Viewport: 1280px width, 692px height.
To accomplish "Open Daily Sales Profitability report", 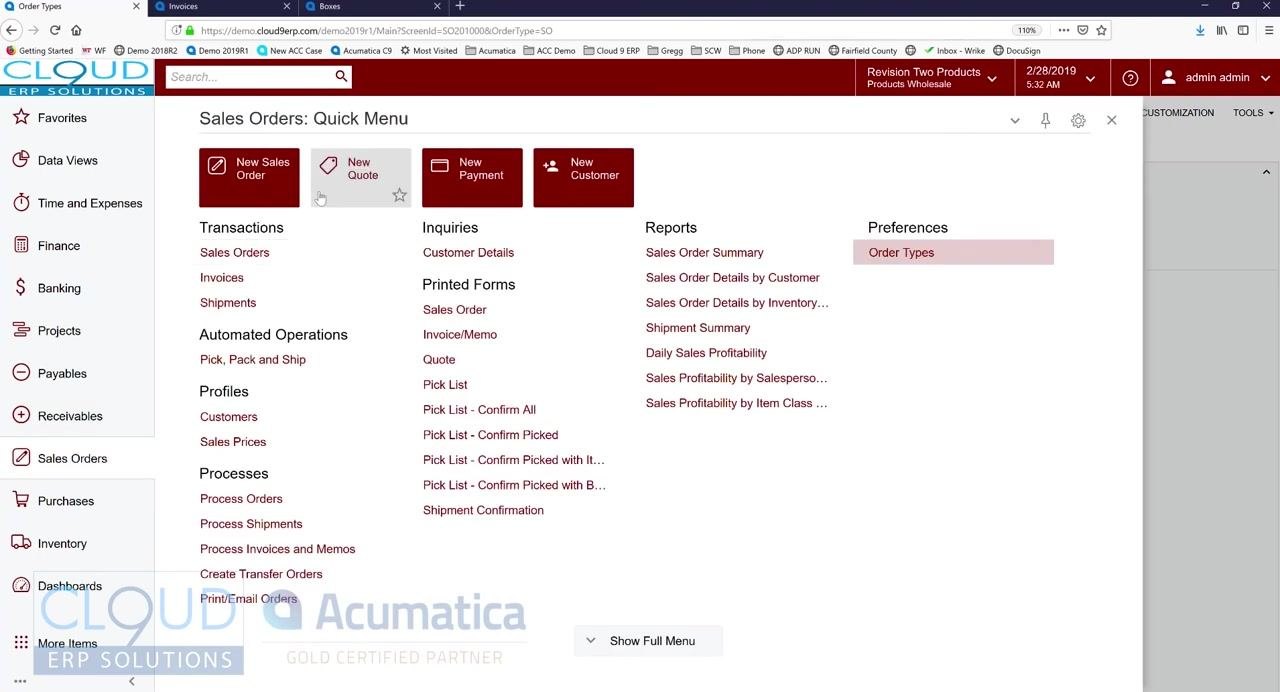I will click(x=706, y=353).
